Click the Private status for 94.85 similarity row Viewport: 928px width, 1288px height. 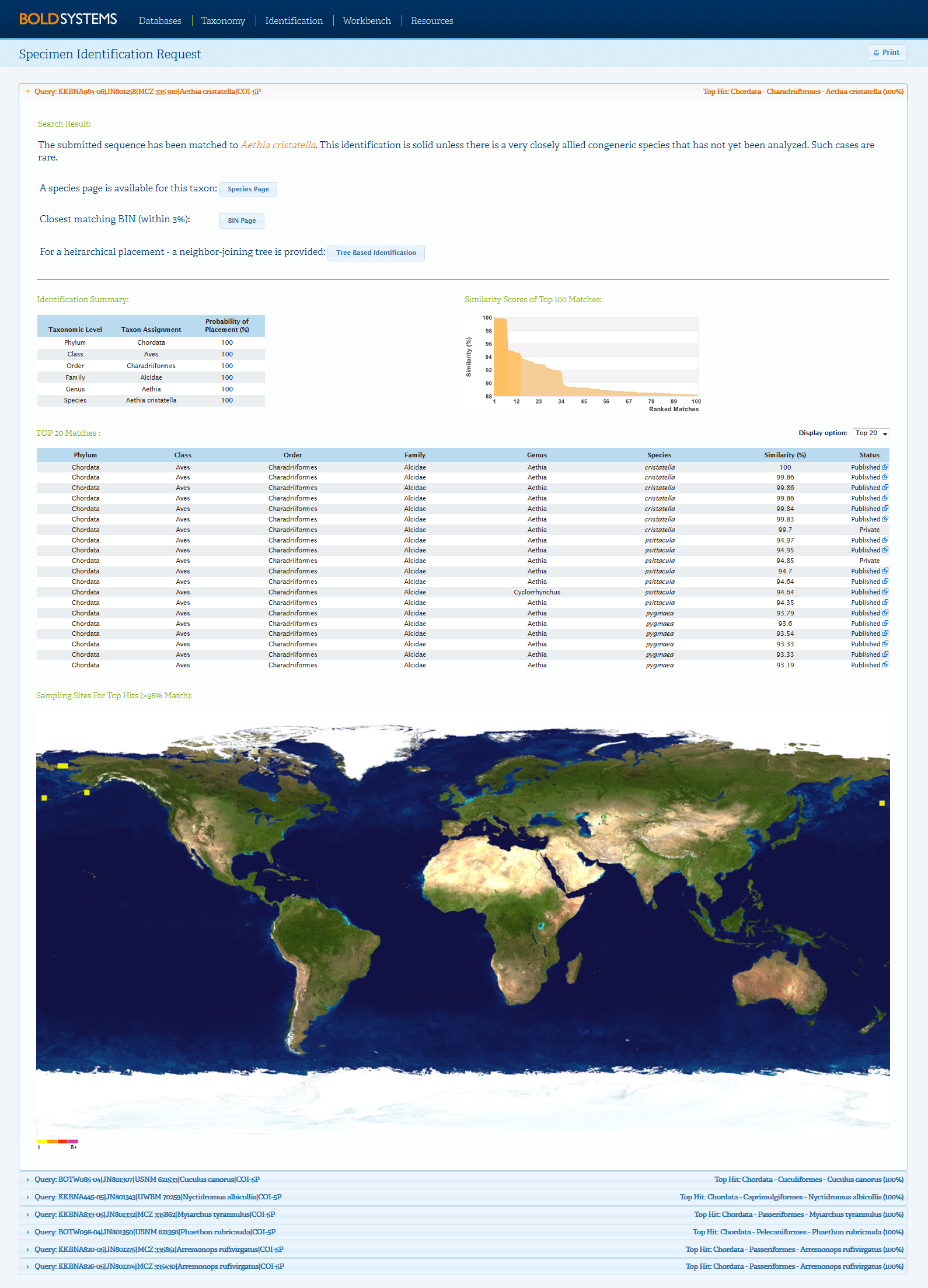coord(869,561)
